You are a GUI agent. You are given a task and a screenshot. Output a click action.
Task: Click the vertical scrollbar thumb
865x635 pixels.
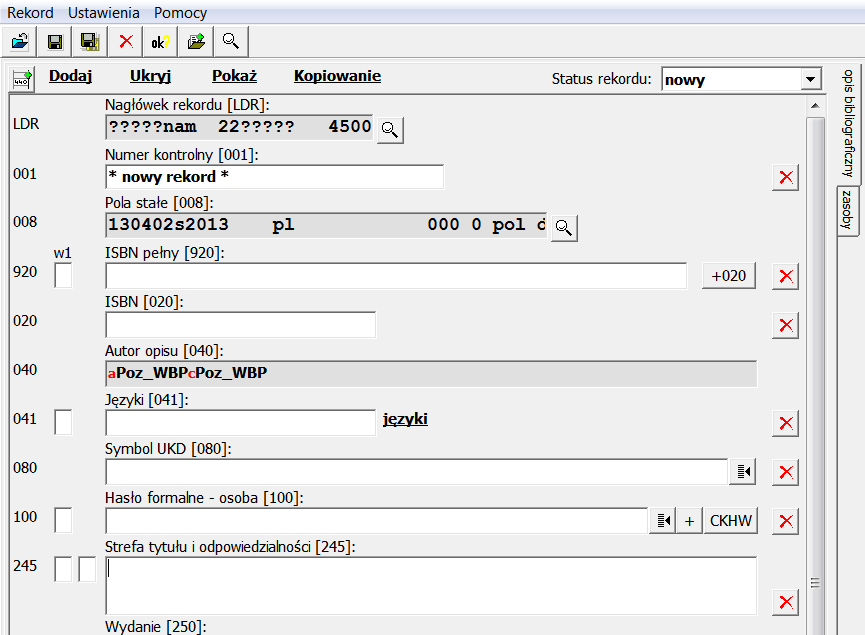[815, 375]
